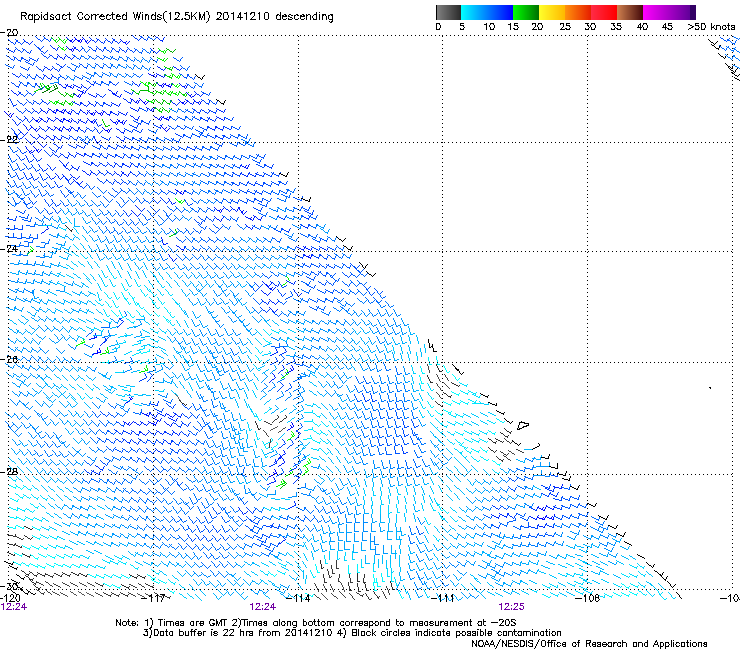740x650 pixels.
Task: Click the yellow 20-25 knots legend swatch
Action: point(552,12)
